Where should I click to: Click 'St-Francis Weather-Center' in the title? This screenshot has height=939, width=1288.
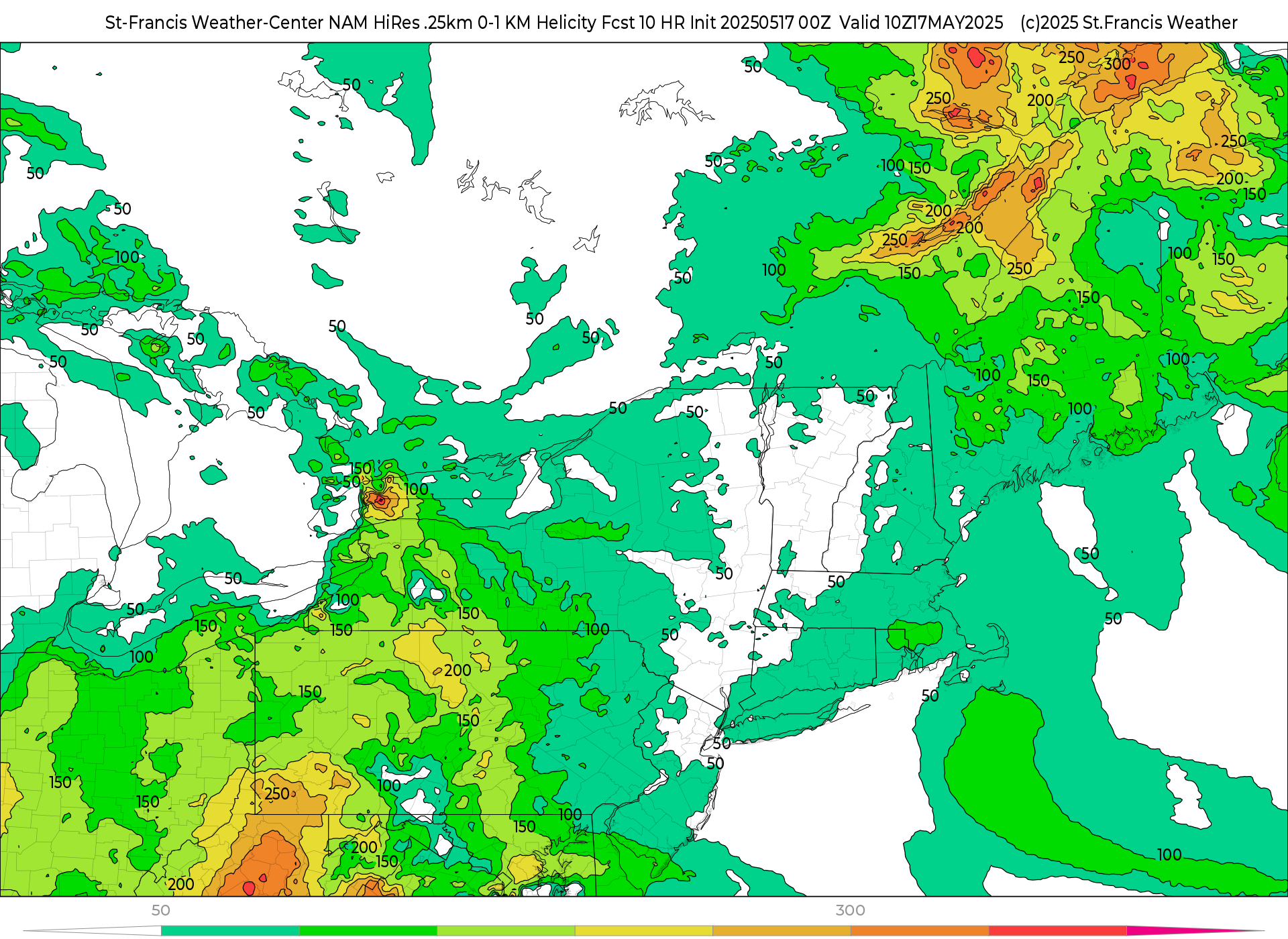pyautogui.click(x=214, y=23)
